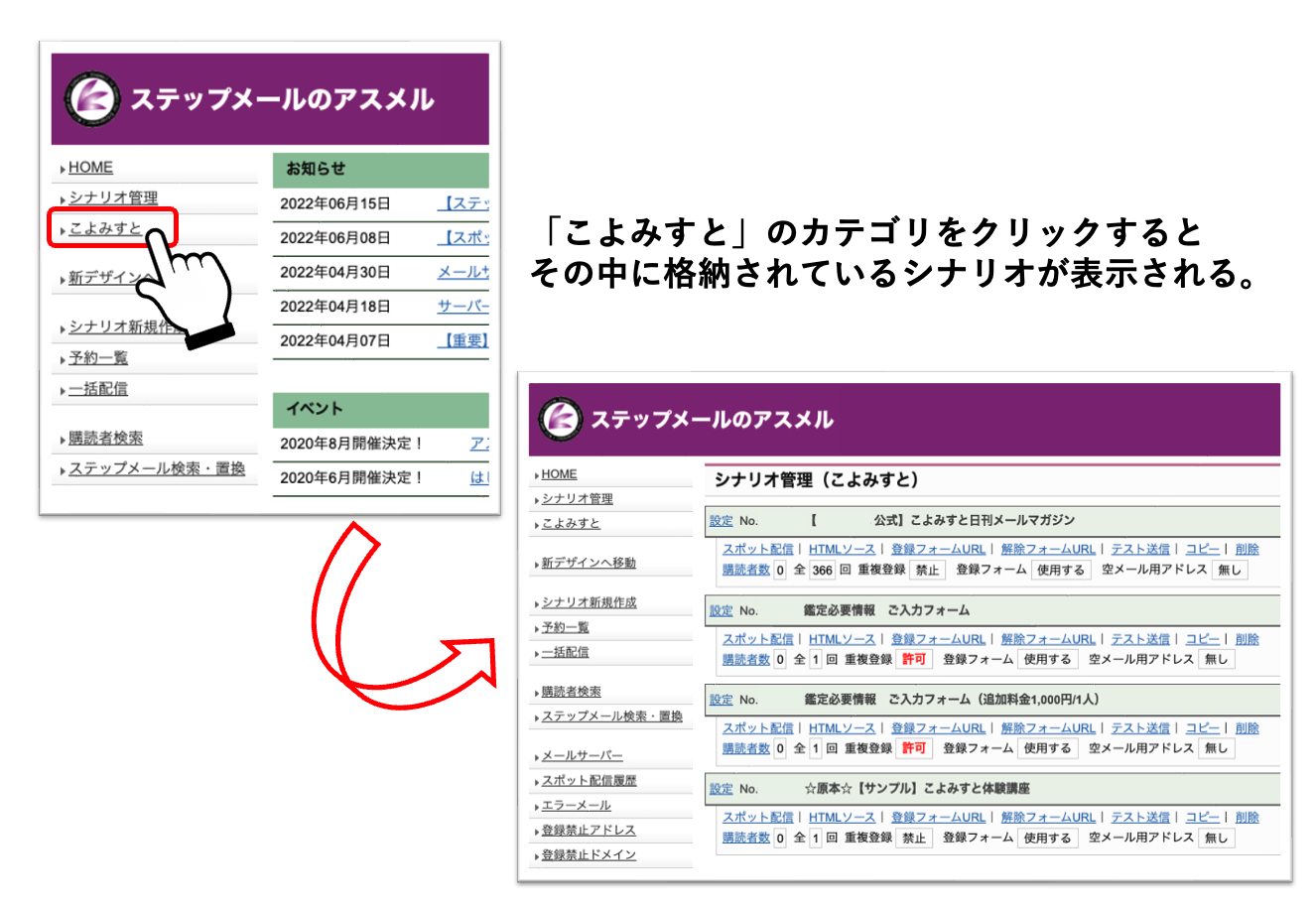Click コピー for こよみすと日刊メールマガジン
Viewport: 1316px width, 907px height.
point(1203,549)
